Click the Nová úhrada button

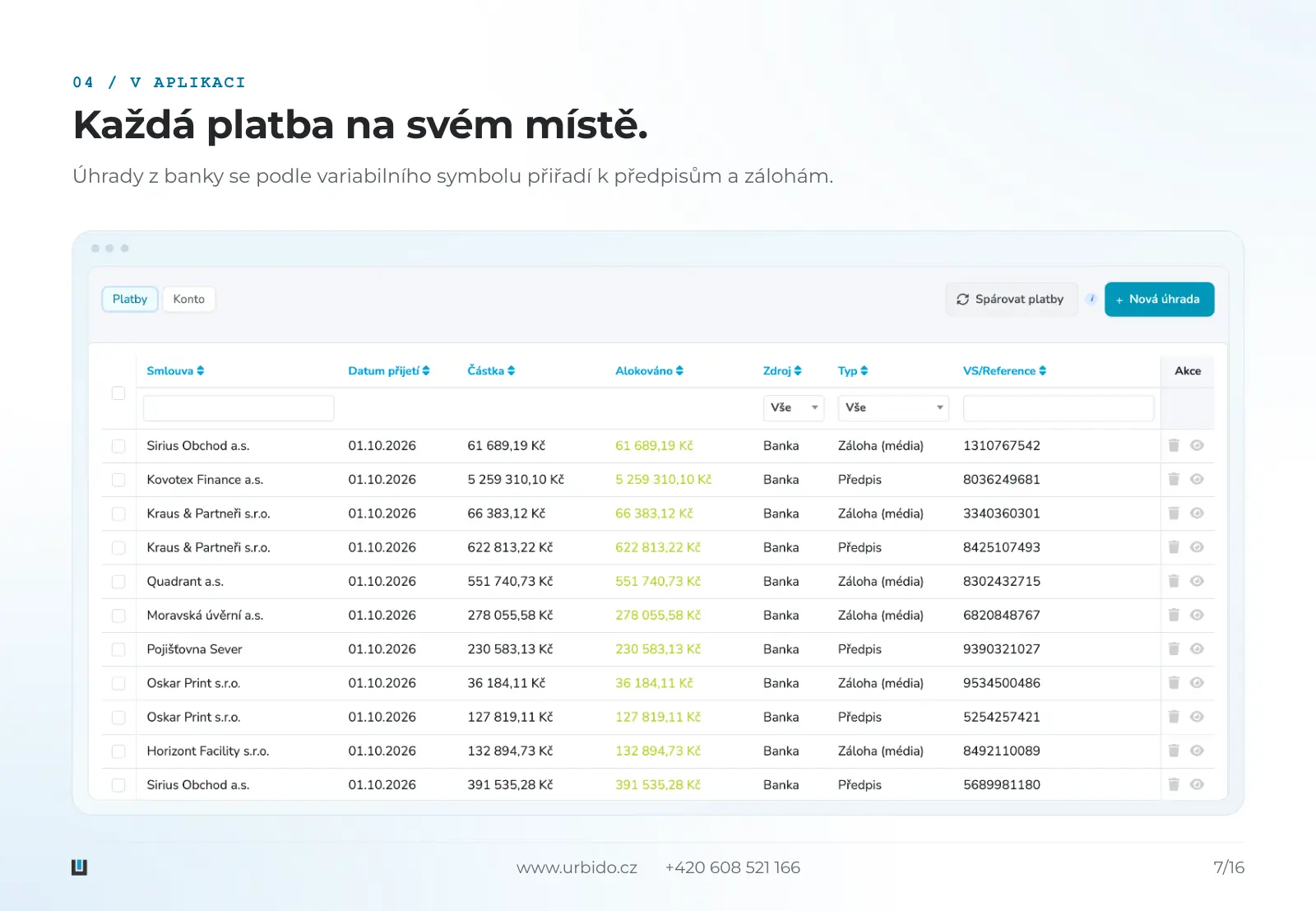(x=1159, y=299)
